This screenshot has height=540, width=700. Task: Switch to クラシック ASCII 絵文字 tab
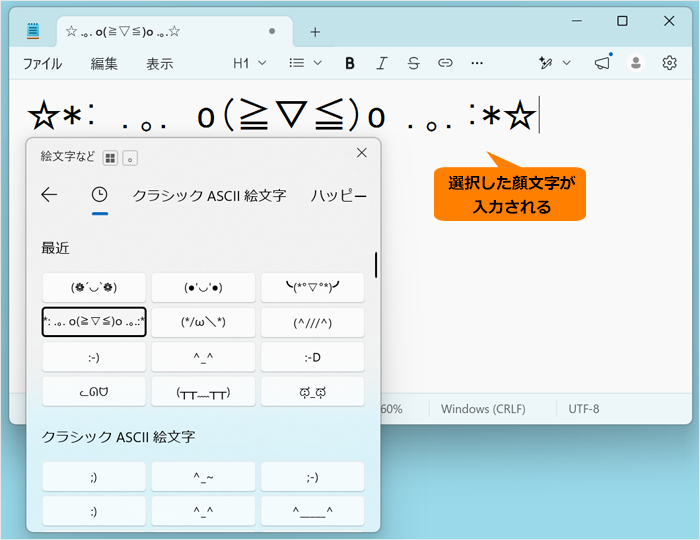click(x=209, y=195)
